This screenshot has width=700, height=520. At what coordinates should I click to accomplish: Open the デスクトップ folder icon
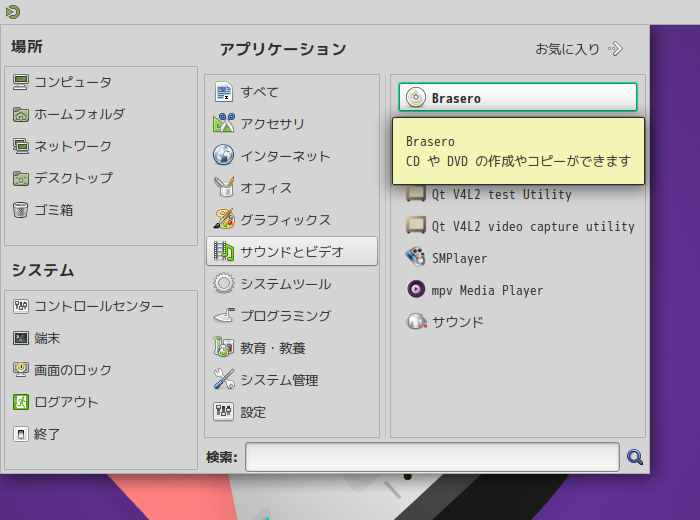point(21,178)
